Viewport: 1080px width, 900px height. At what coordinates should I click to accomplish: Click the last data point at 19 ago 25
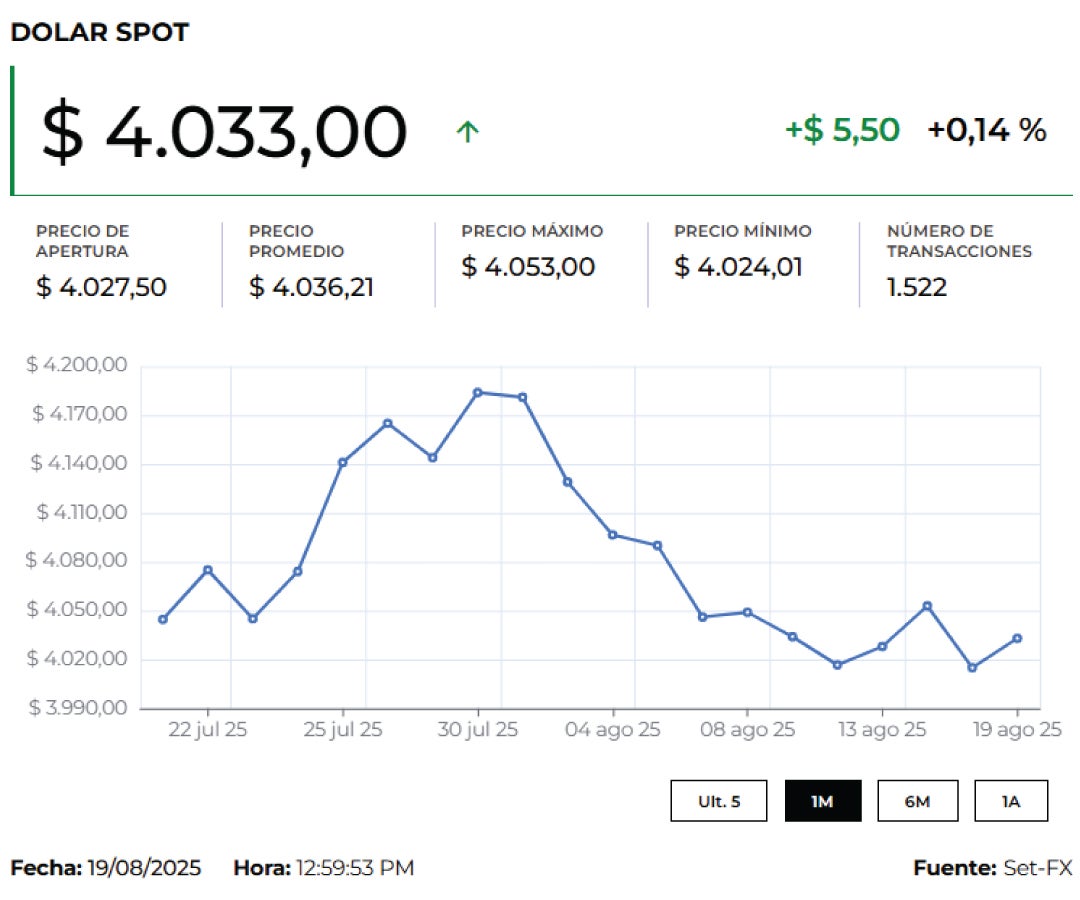point(1017,638)
